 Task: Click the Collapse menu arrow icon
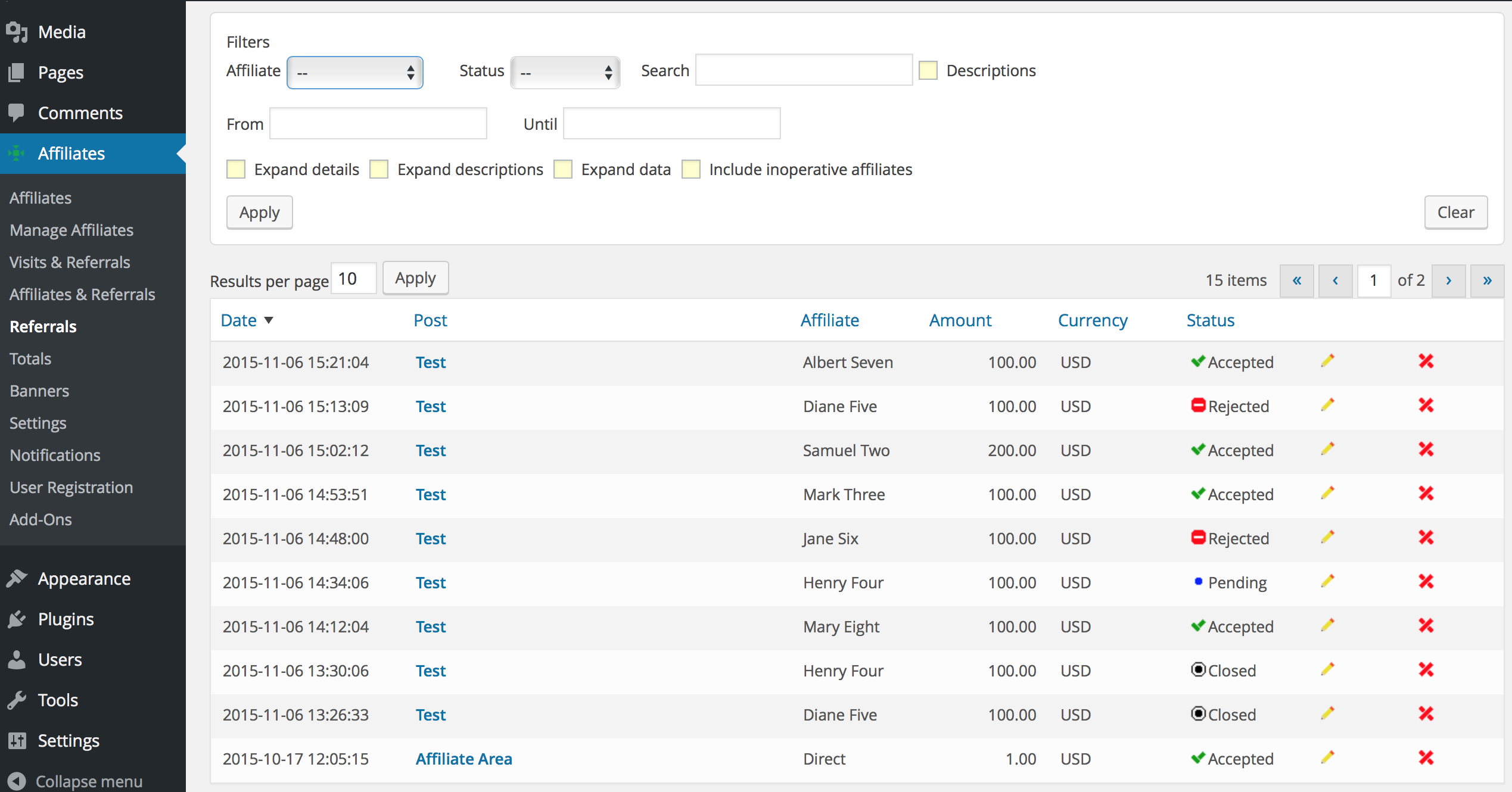17,781
